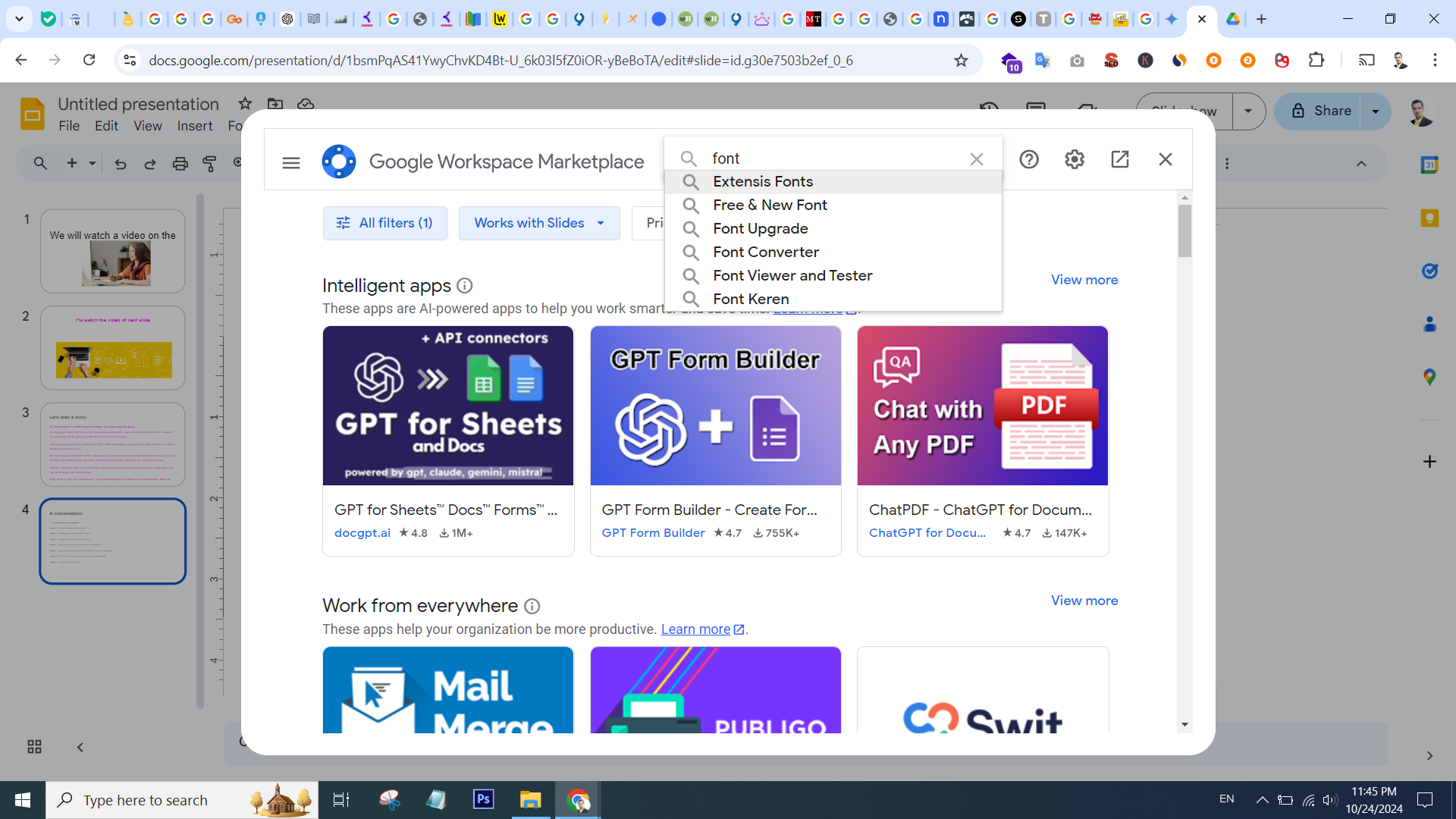The width and height of the screenshot is (1456, 819).
Task: Click the Slides print icon
Action: coord(180,163)
